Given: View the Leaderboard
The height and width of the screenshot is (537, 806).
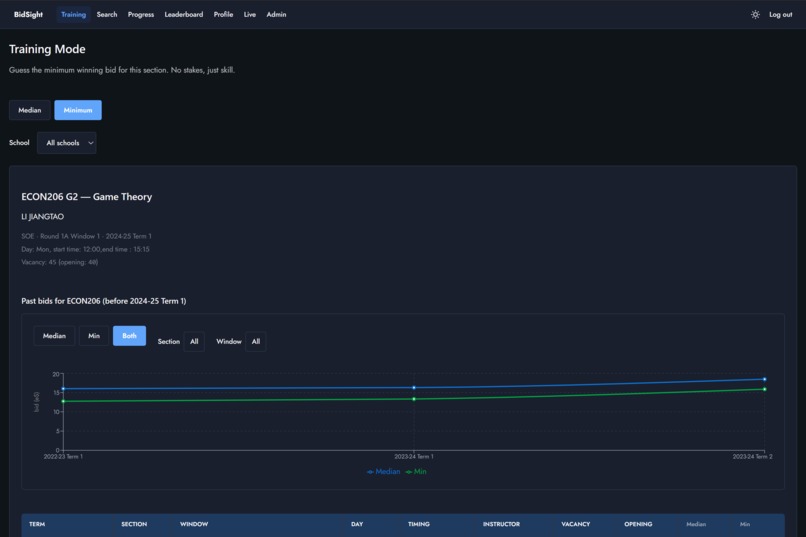Looking at the screenshot, I should 184,14.
